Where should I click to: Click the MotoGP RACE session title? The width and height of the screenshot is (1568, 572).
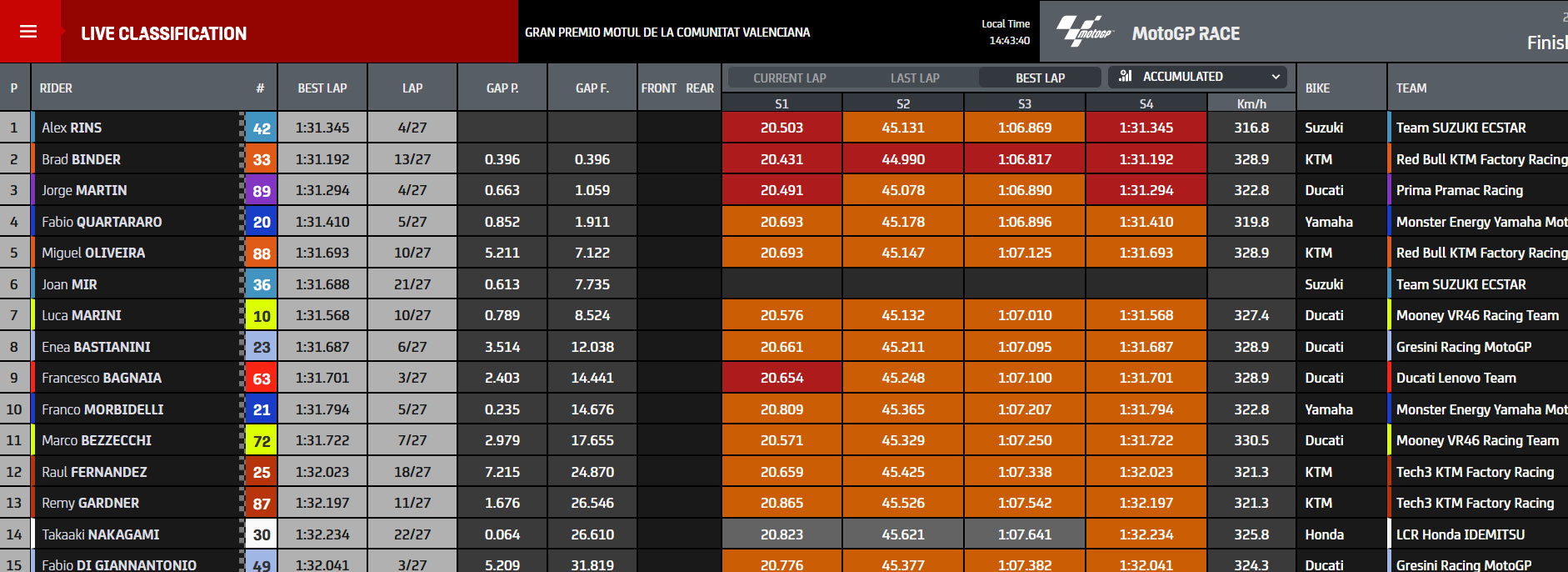click(x=1186, y=33)
